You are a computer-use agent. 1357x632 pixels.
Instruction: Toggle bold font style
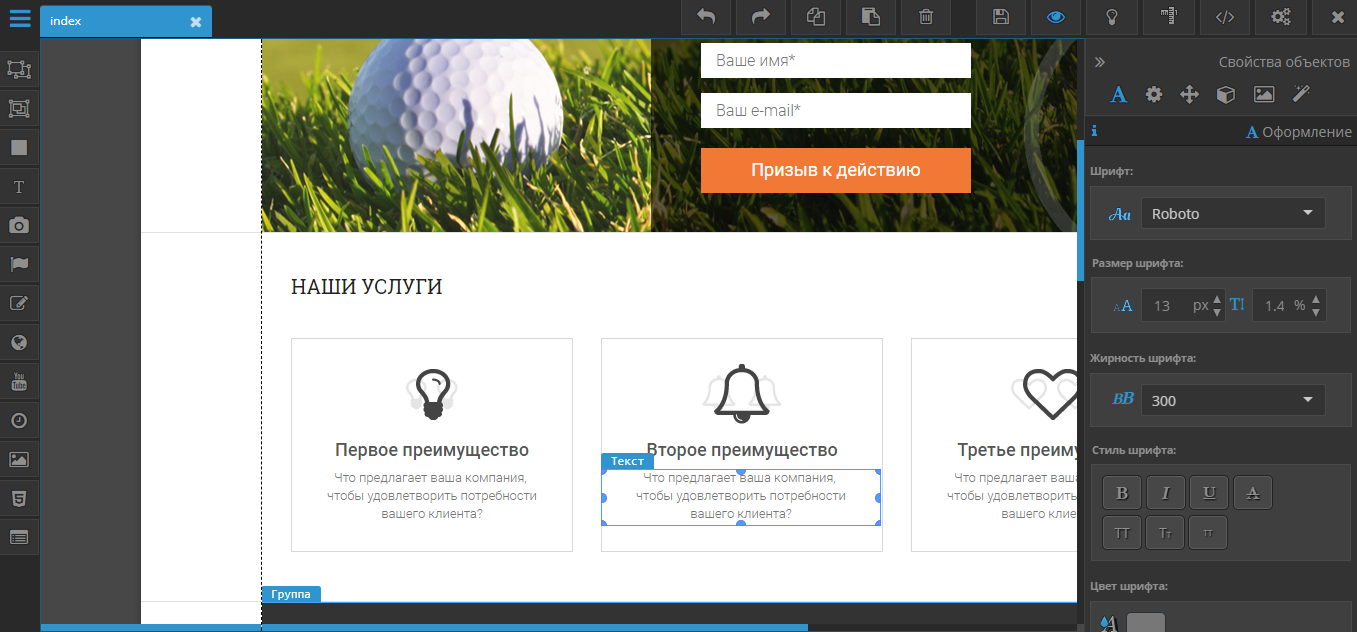point(1121,492)
